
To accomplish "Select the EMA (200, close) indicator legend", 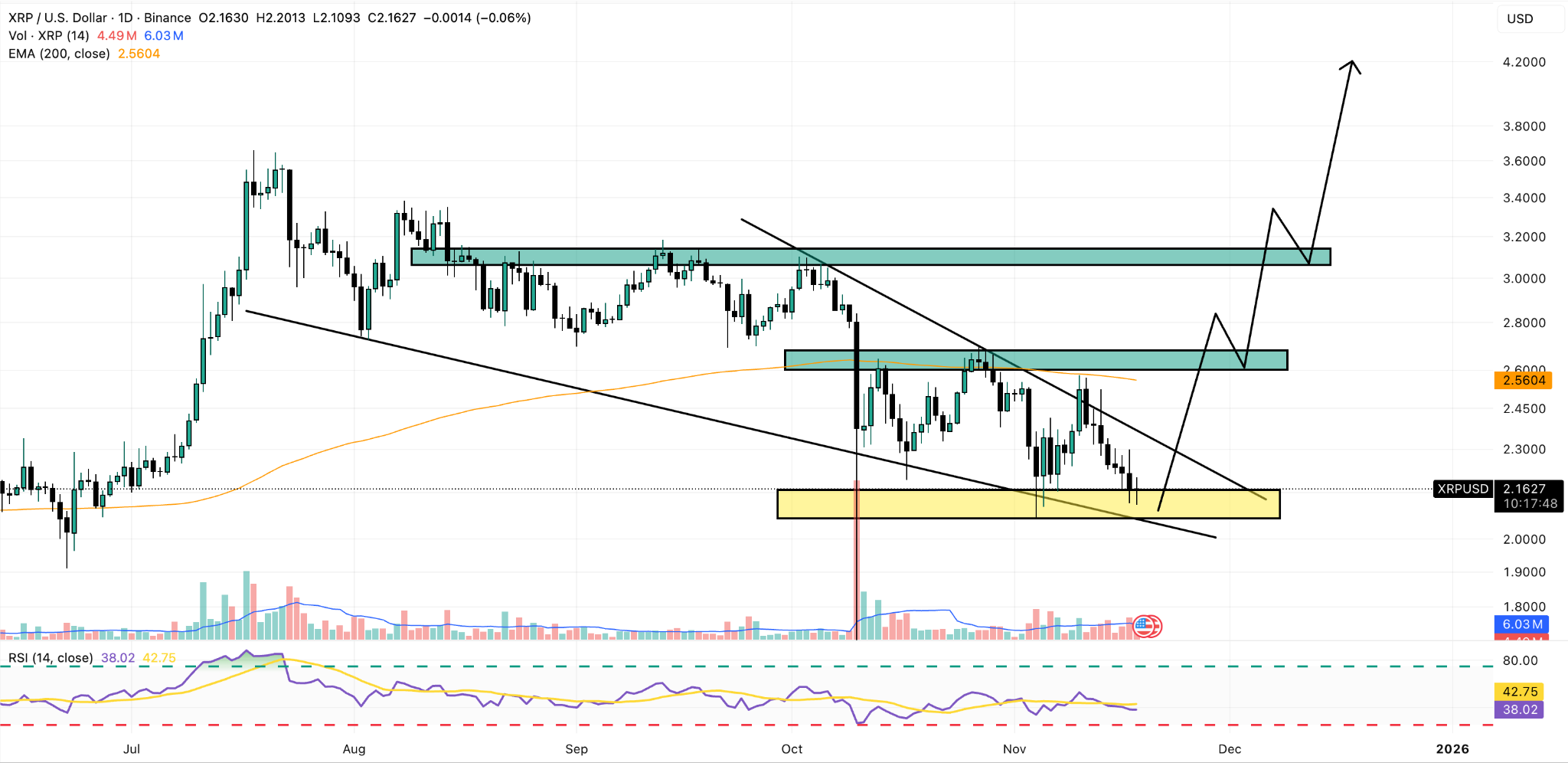I will point(59,54).
